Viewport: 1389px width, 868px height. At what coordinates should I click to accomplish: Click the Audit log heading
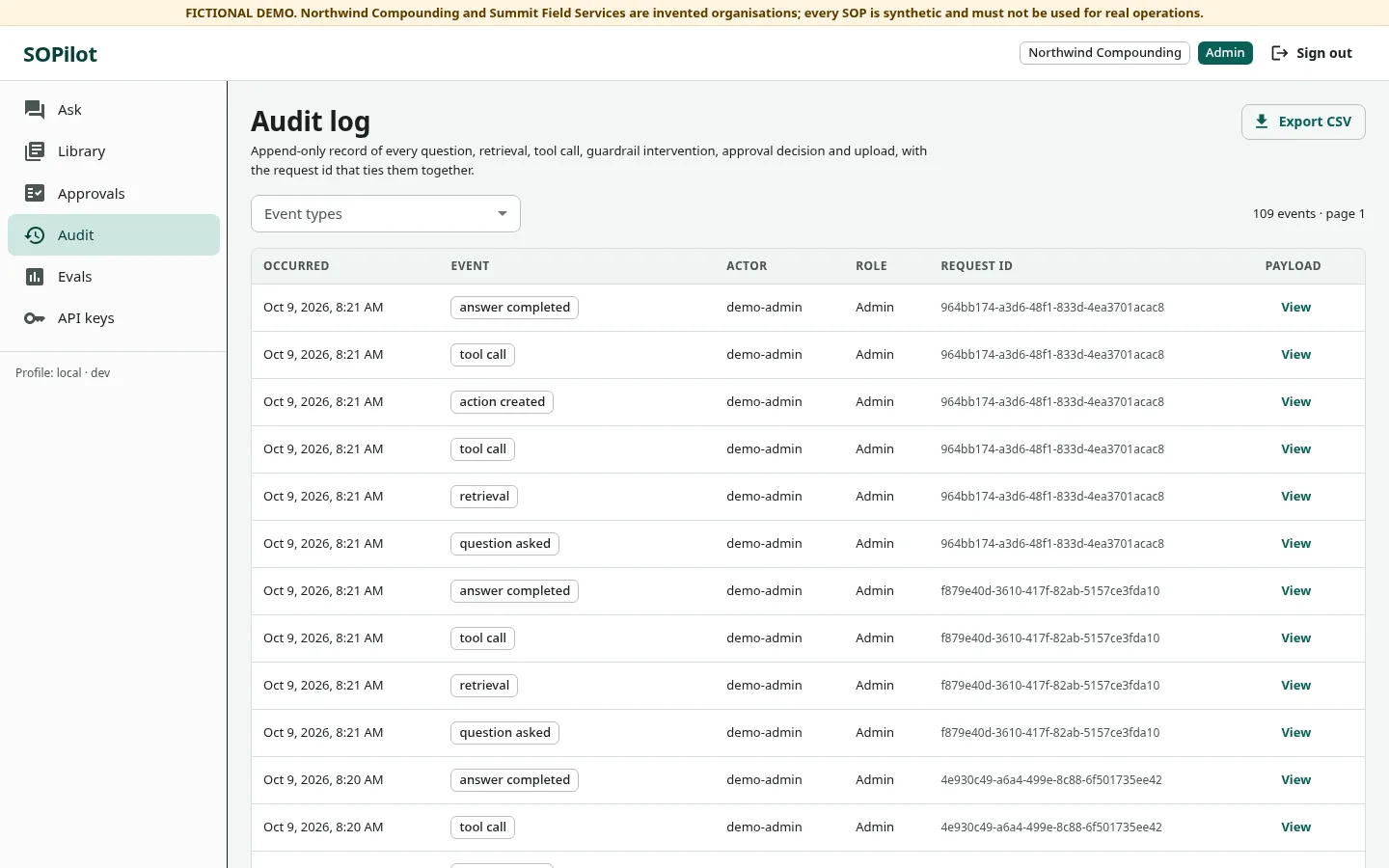[x=311, y=122]
